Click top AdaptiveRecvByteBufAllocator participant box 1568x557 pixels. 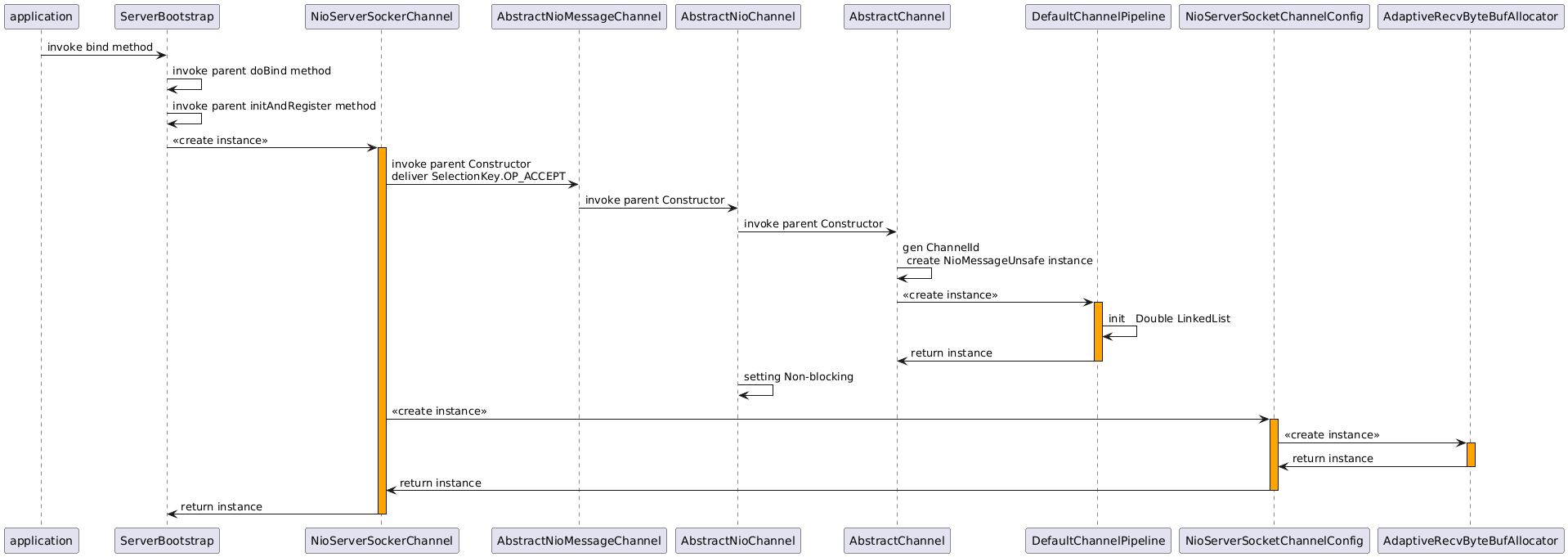(x=1470, y=16)
